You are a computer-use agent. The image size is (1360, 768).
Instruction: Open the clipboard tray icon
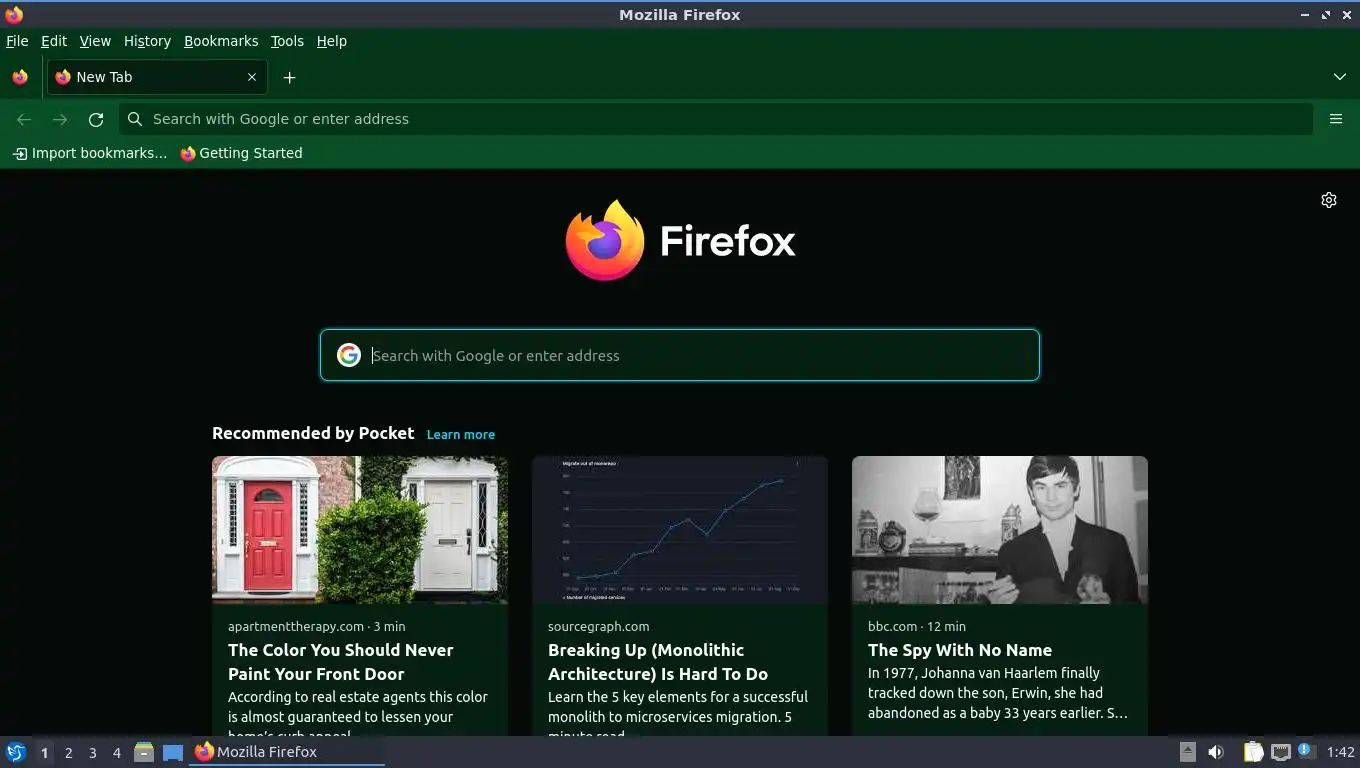(x=1253, y=752)
